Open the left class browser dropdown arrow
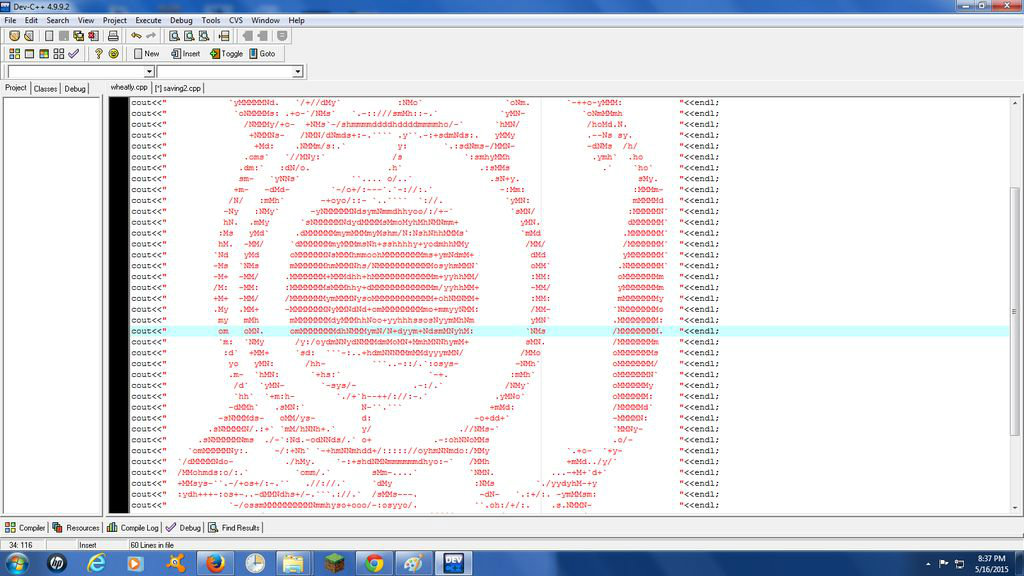 pyautogui.click(x=149, y=72)
